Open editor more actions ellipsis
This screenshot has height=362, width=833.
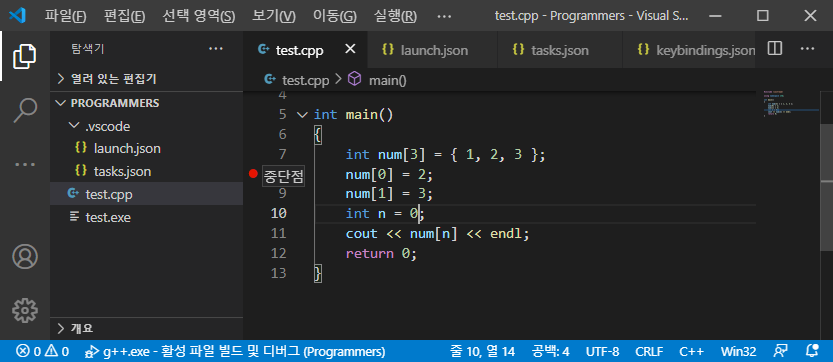pyautogui.click(x=807, y=49)
